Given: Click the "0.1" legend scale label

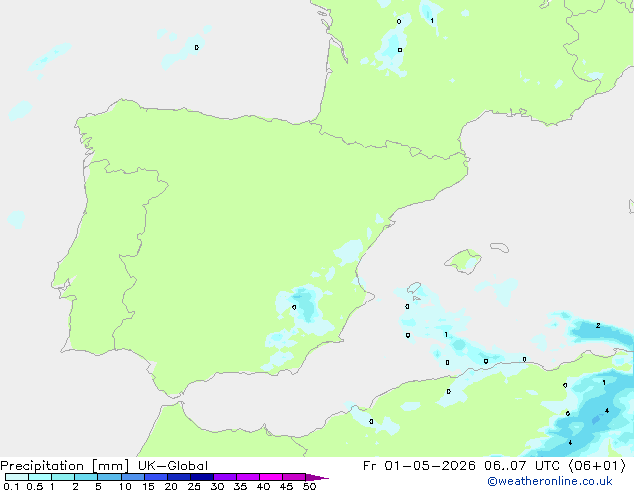Looking at the screenshot, I should tap(11, 486).
